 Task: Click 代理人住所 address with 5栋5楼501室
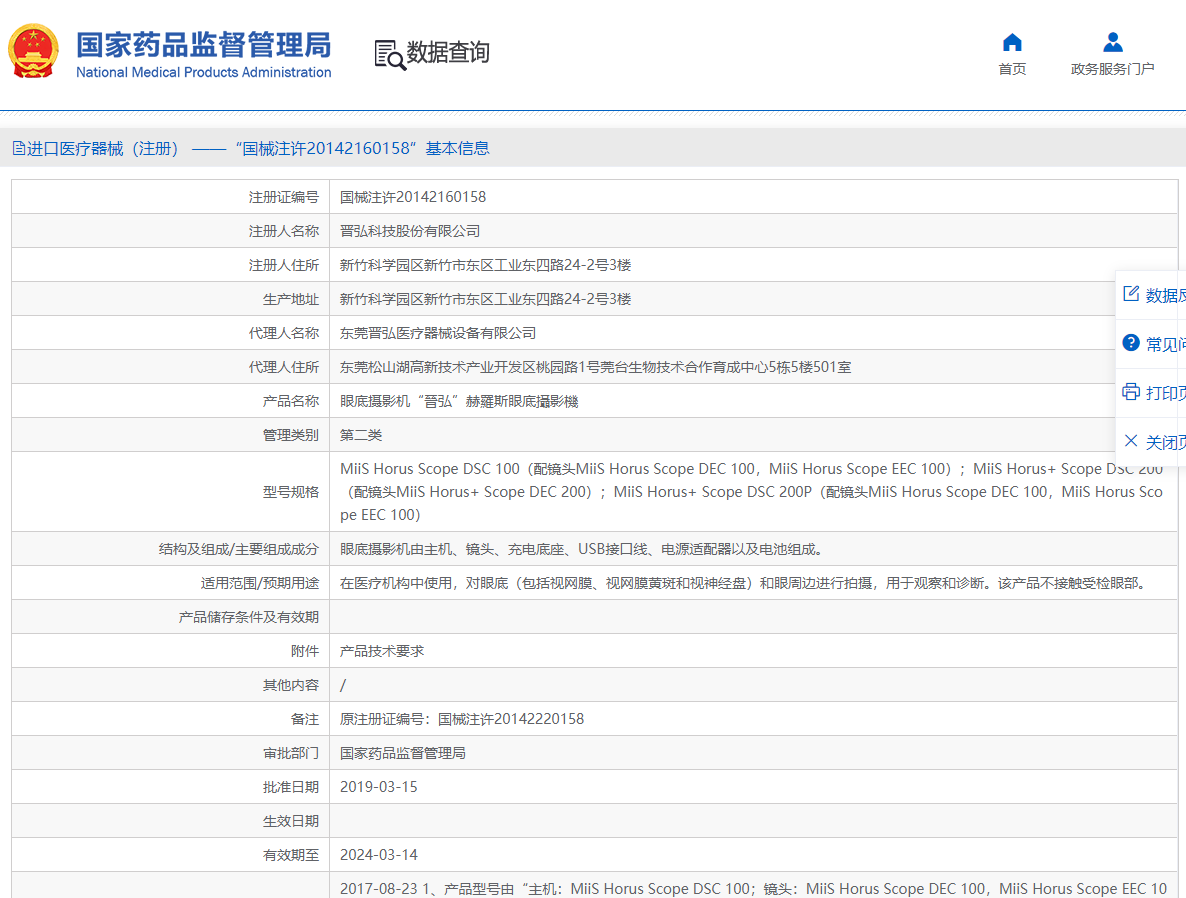[x=595, y=367]
